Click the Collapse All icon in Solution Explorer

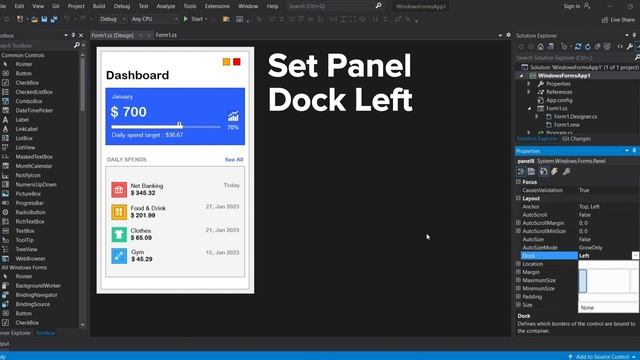(597, 47)
